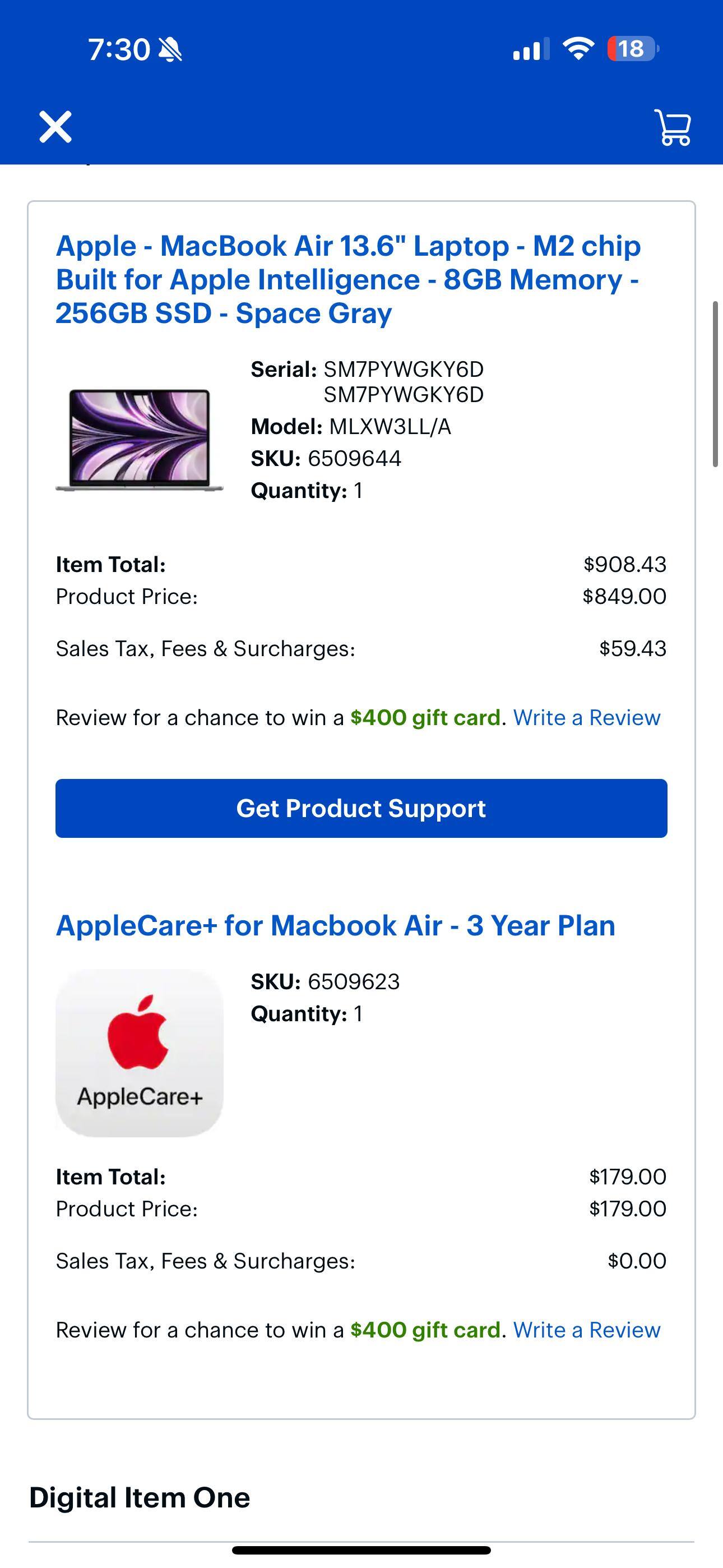Screen dimensions: 723x1568
Task: Tap the AppleCare+ logo thumbnail
Action: pyautogui.click(x=139, y=1052)
